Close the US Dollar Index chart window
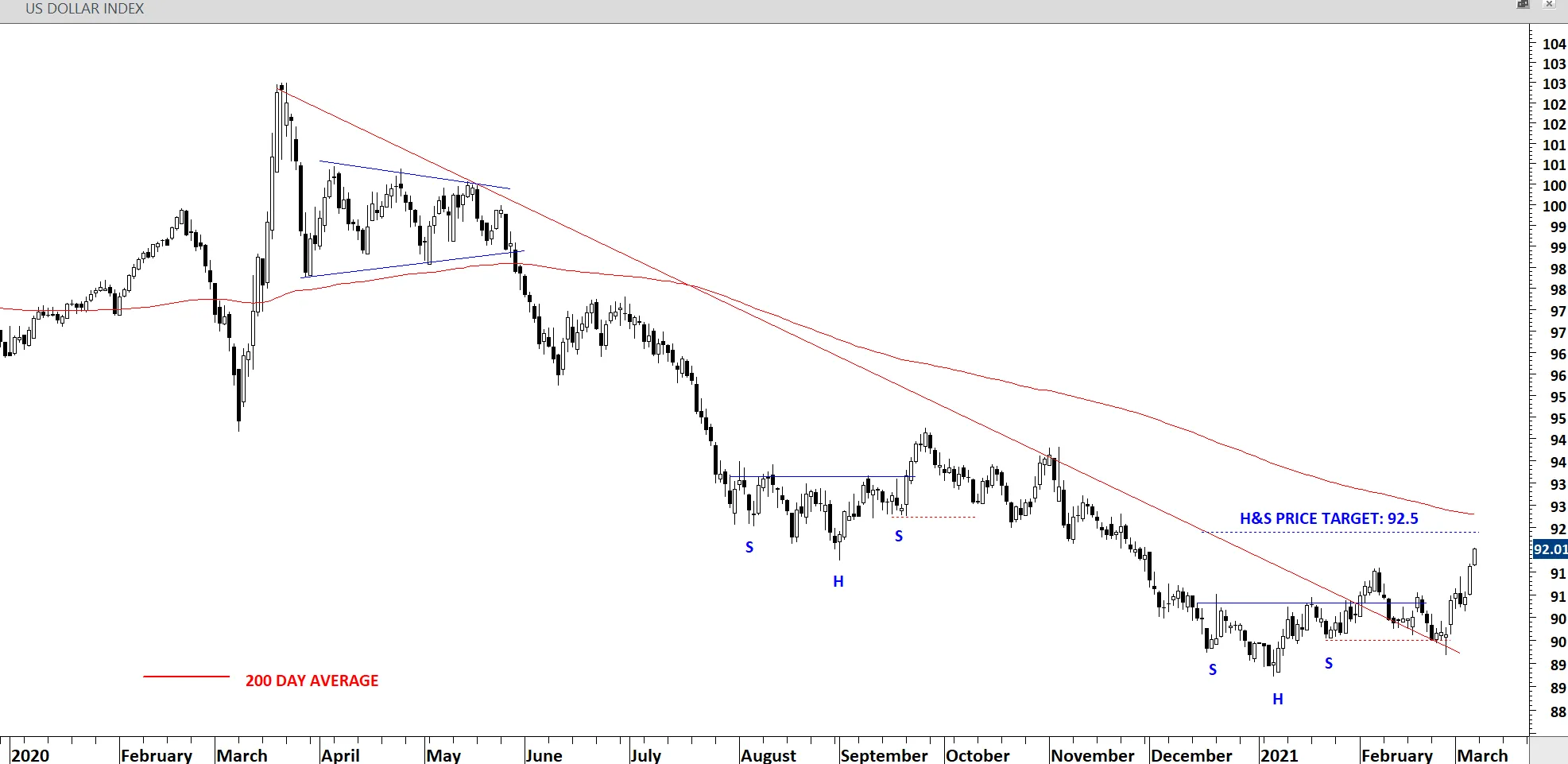The width and height of the screenshot is (1568, 764). tap(1549, 5)
